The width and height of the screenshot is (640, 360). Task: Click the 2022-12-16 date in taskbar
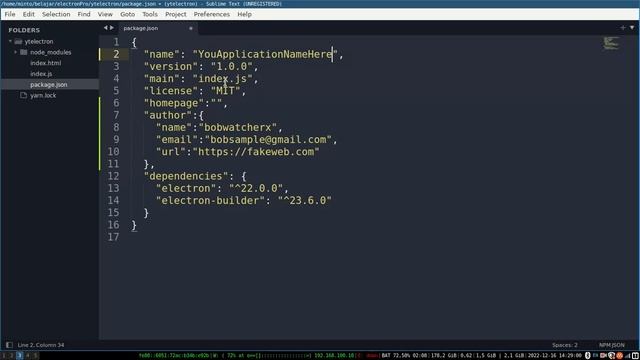541,356
